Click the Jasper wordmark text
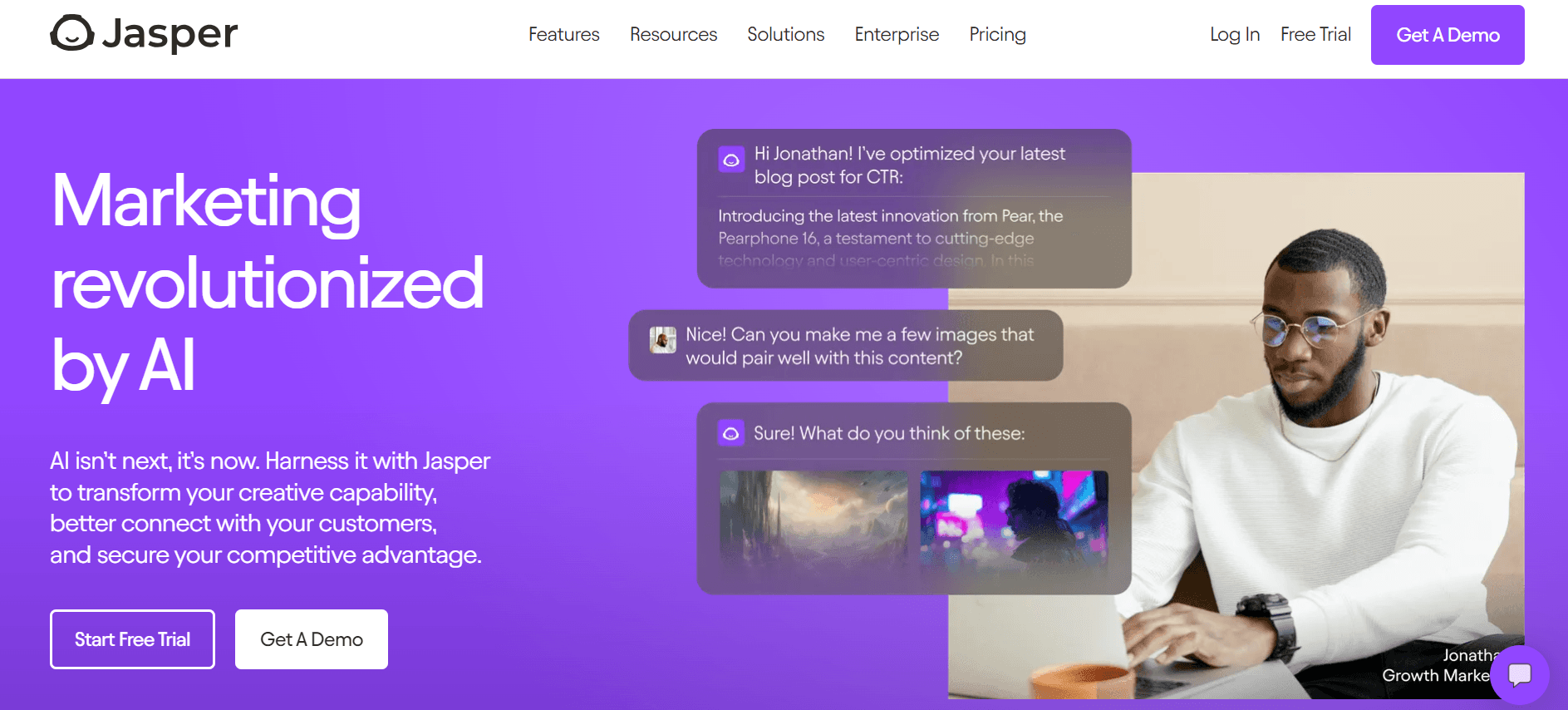1568x710 pixels. pyautogui.click(x=170, y=34)
